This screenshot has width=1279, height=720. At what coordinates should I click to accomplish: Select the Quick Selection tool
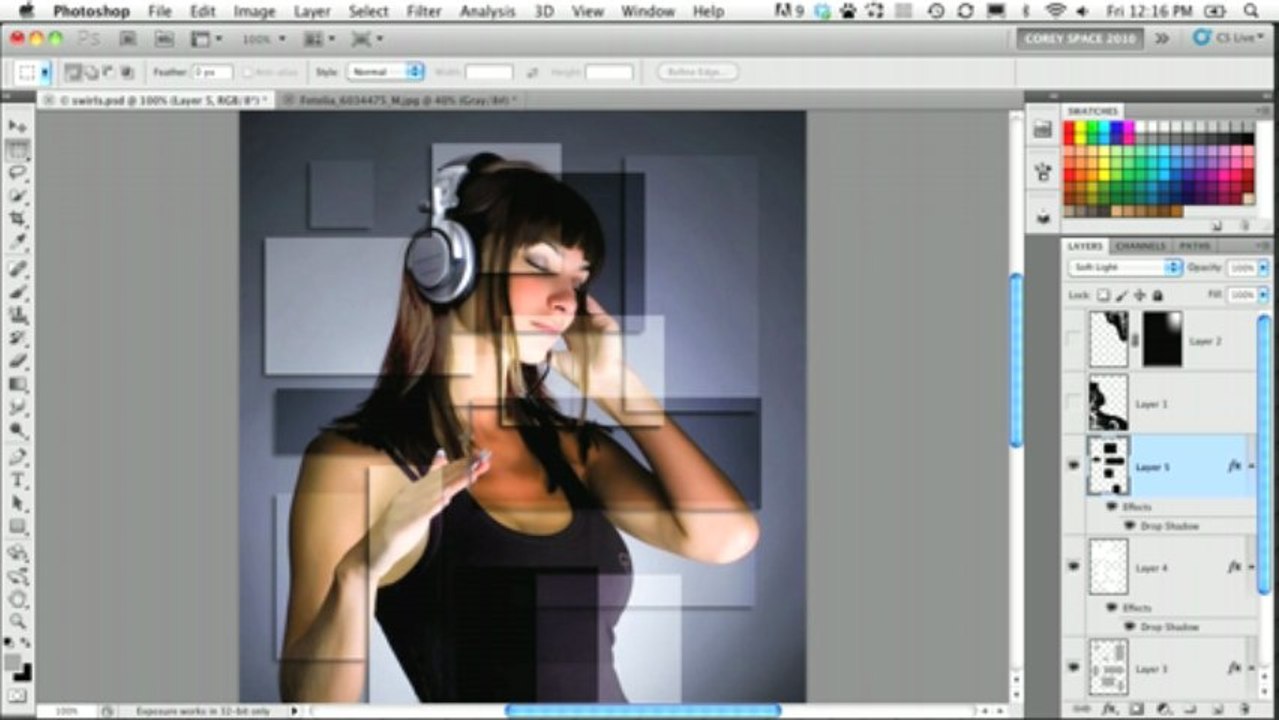[x=18, y=196]
